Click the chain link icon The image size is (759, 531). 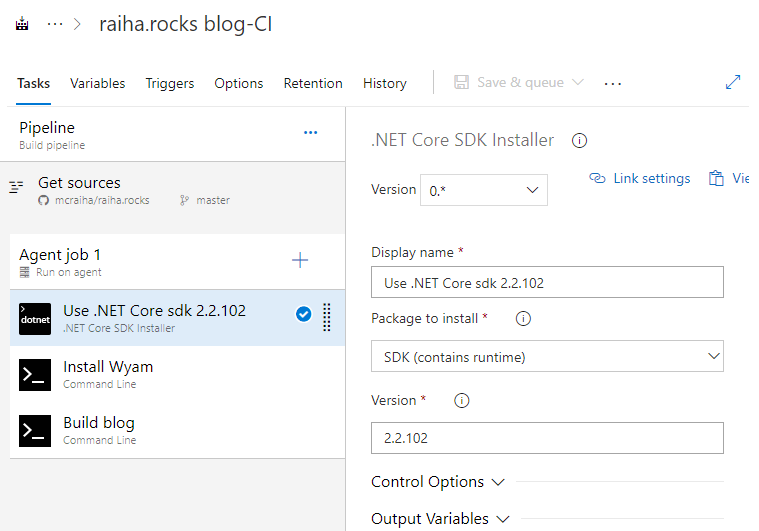[x=597, y=178]
